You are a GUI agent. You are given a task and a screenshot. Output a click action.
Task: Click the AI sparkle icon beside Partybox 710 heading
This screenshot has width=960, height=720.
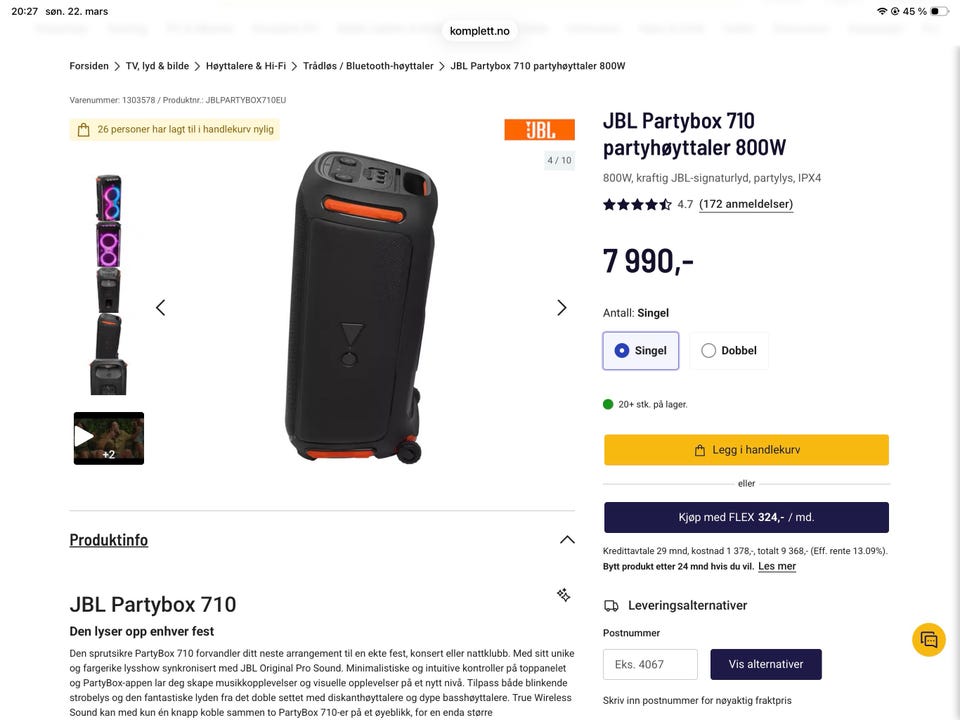[x=563, y=595]
